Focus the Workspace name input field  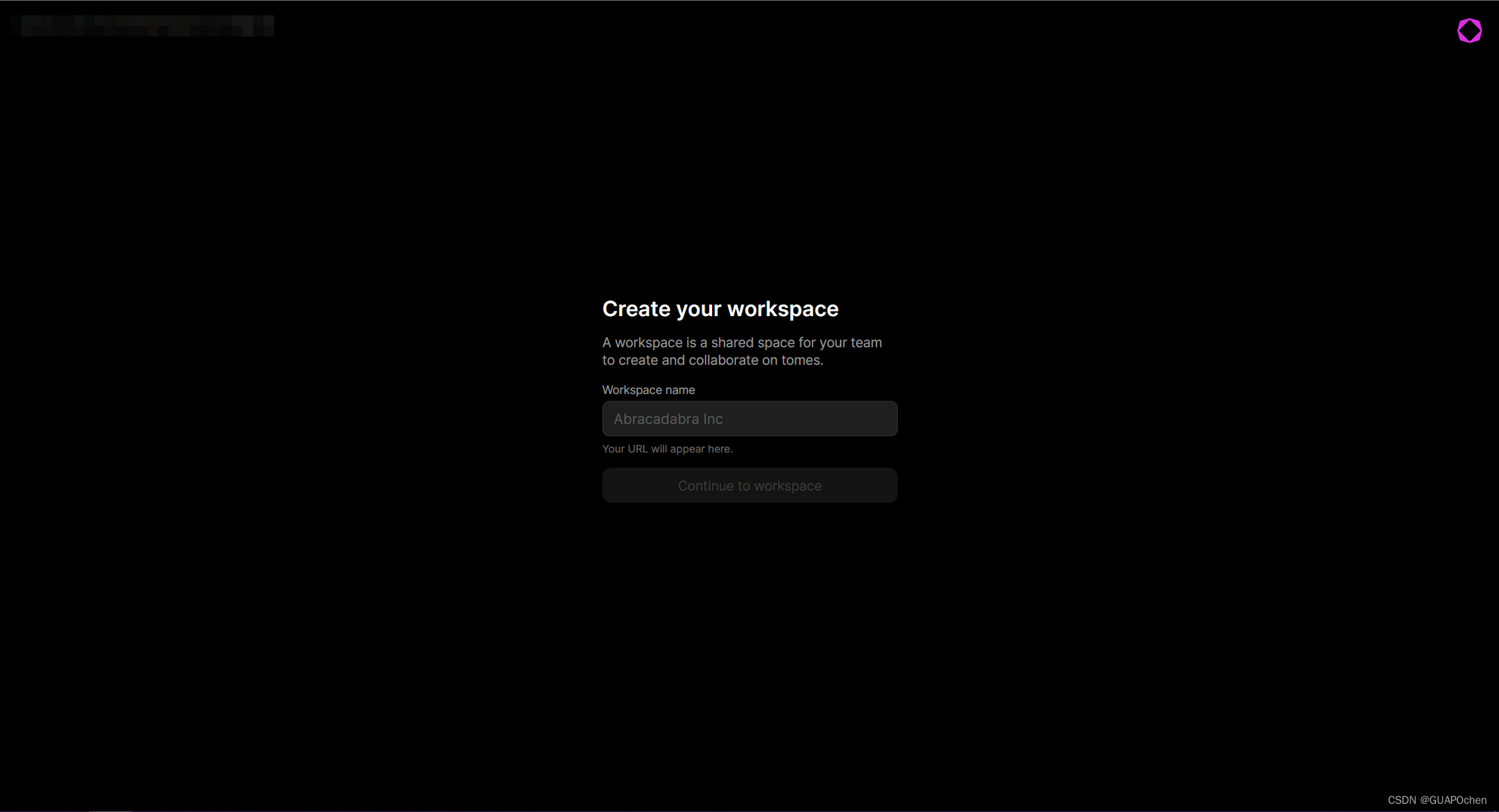(x=749, y=419)
